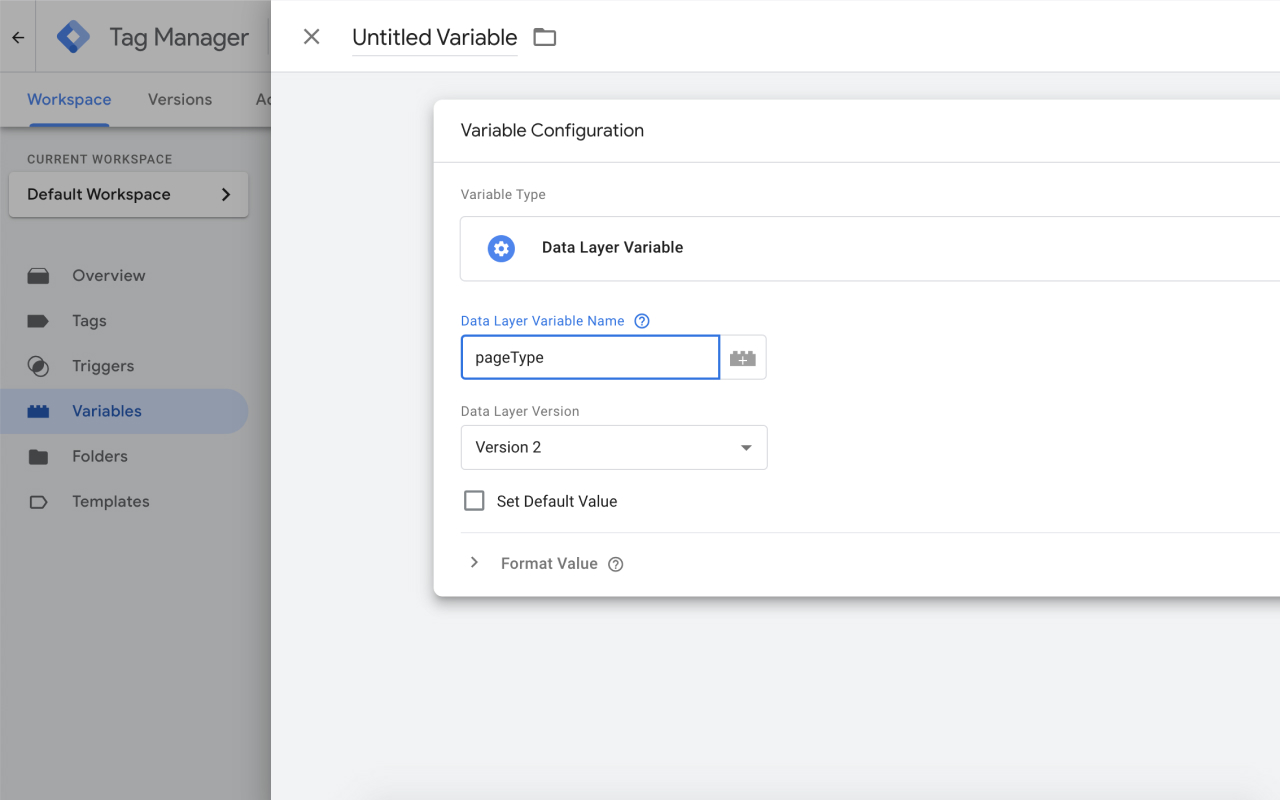
Task: Go to Tags in the sidebar
Action: point(89,321)
